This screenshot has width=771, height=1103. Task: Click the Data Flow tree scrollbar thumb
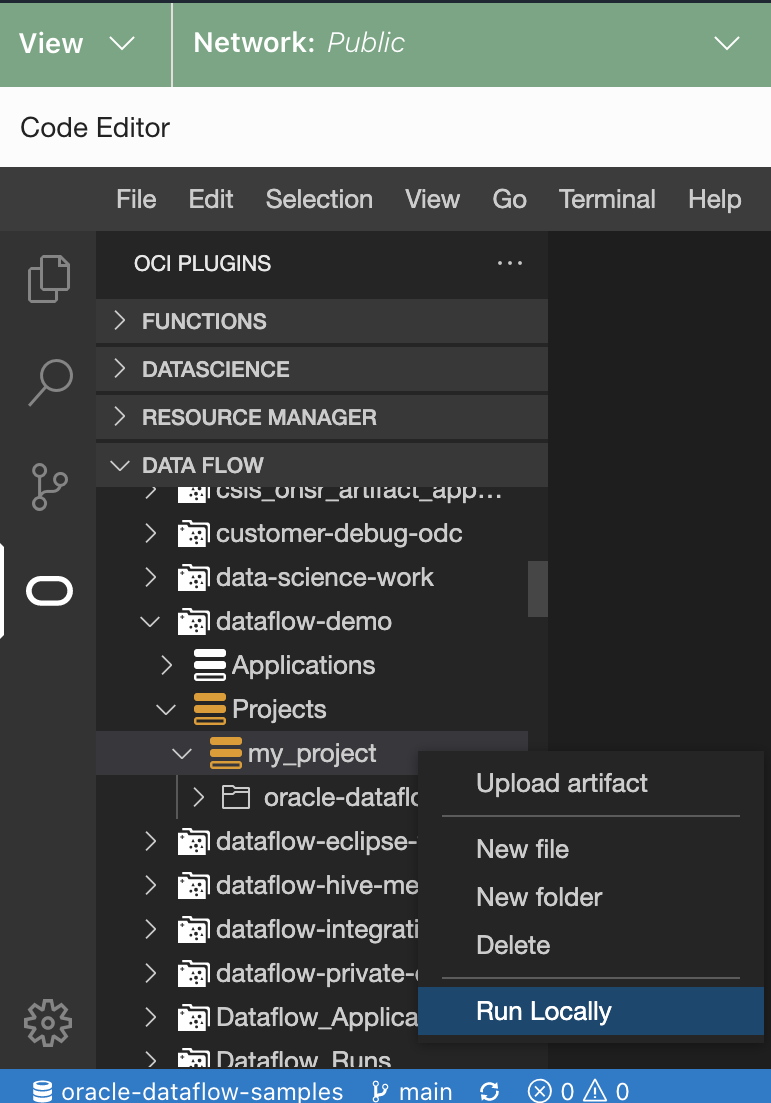pos(538,589)
